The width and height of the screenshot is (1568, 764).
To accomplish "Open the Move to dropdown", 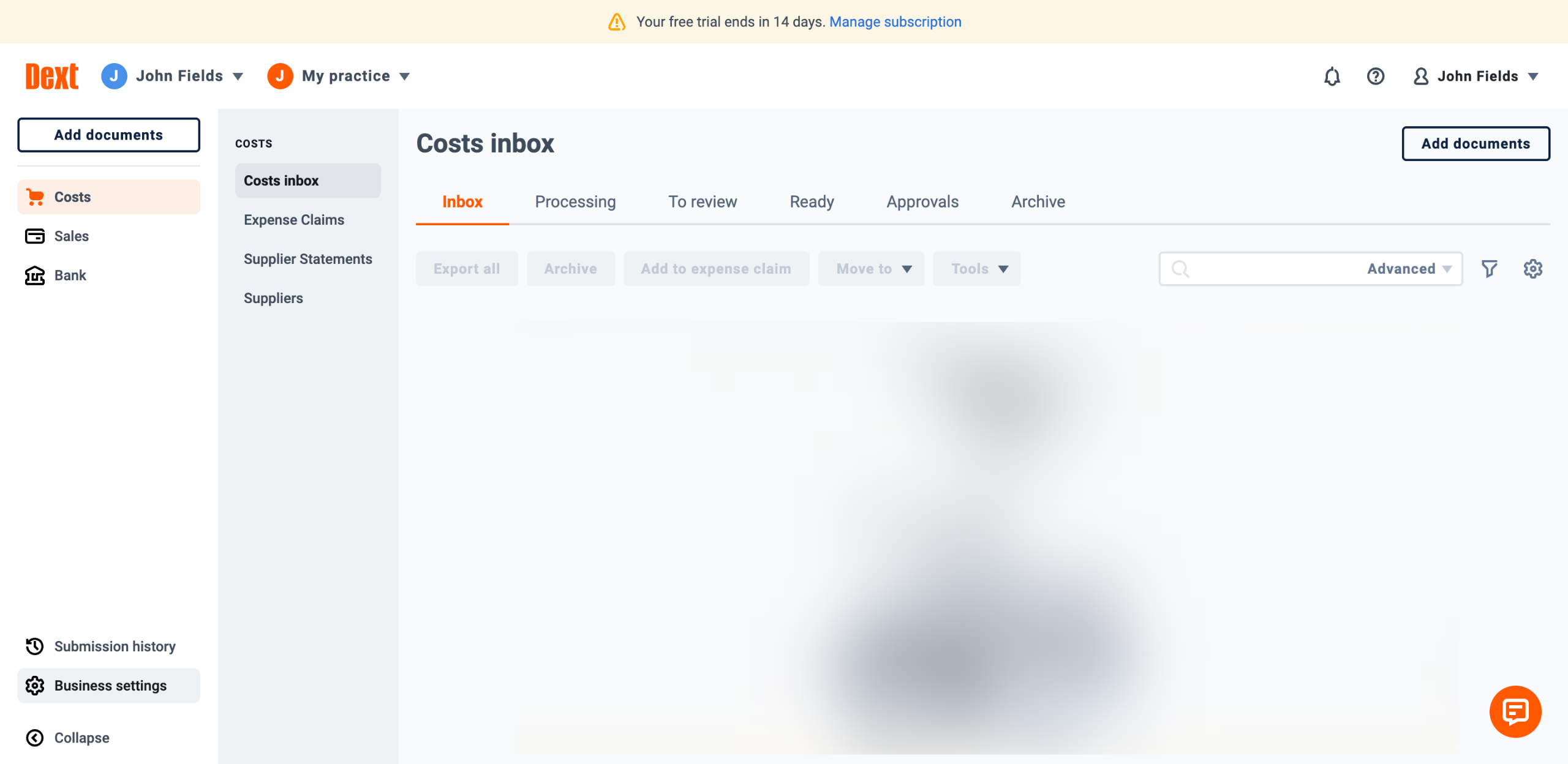I will click(x=871, y=269).
